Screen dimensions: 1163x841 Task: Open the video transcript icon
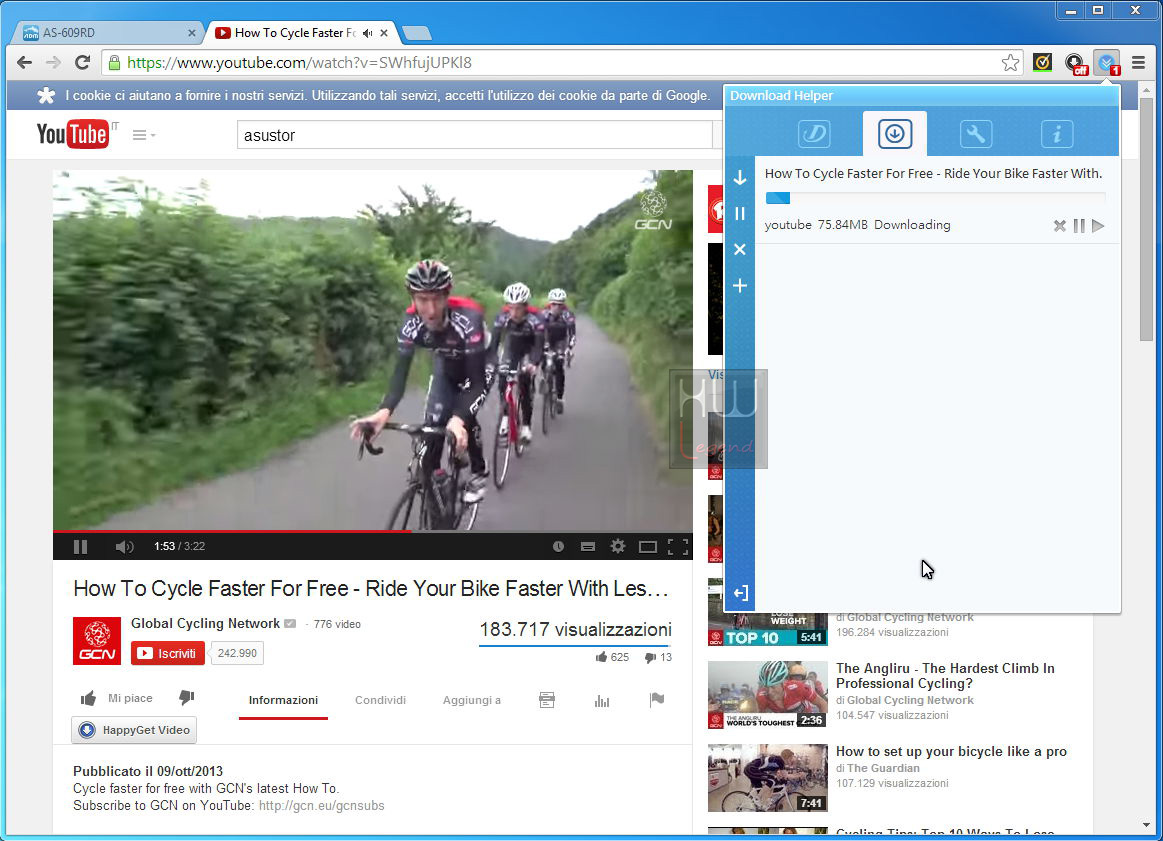[547, 699]
